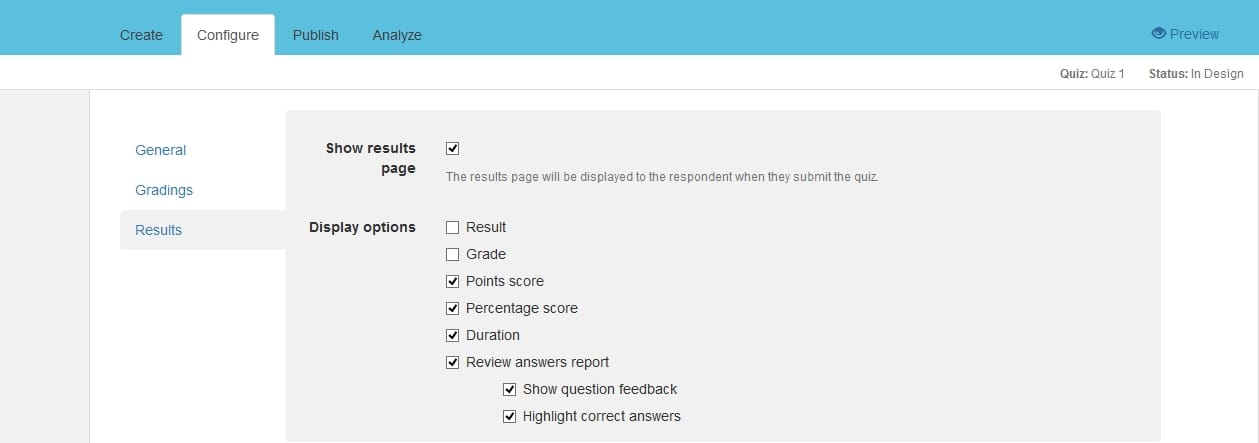Open the Analyze tab

pos(397,35)
